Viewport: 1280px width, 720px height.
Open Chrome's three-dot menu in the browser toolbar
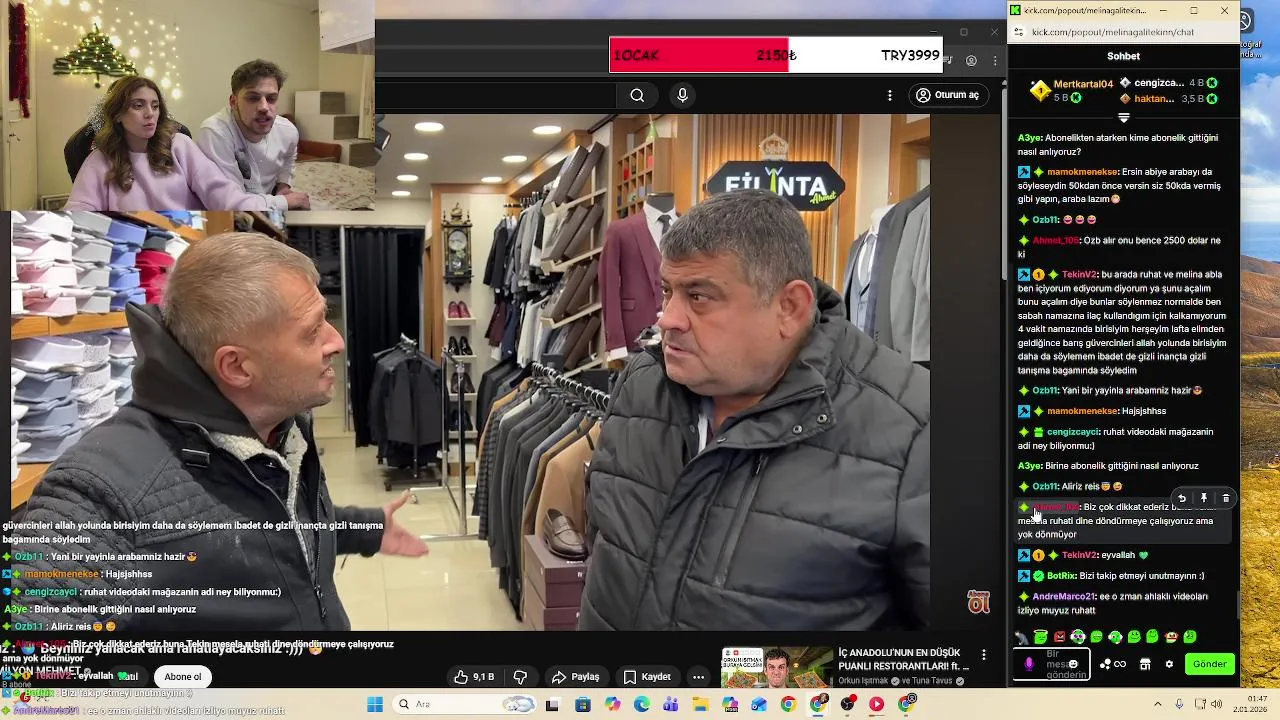(x=994, y=61)
